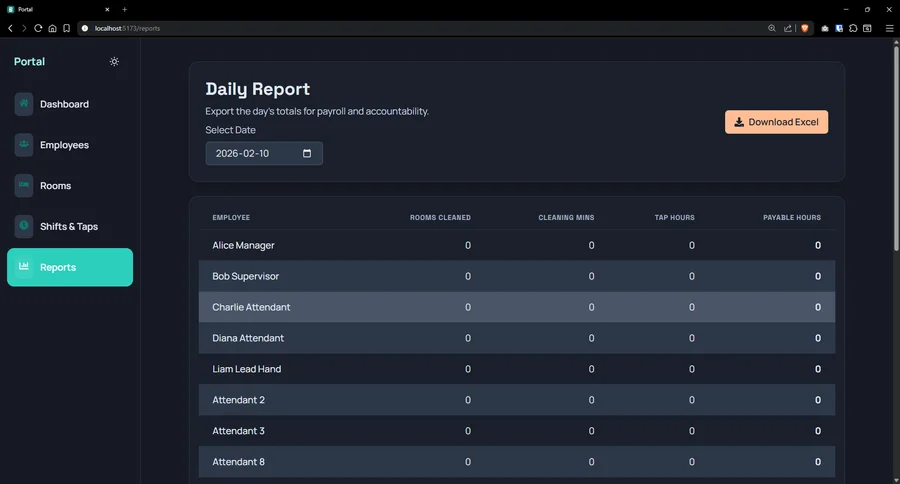
Task: Click Diana Attendant's tap hours value
Action: [692, 338]
